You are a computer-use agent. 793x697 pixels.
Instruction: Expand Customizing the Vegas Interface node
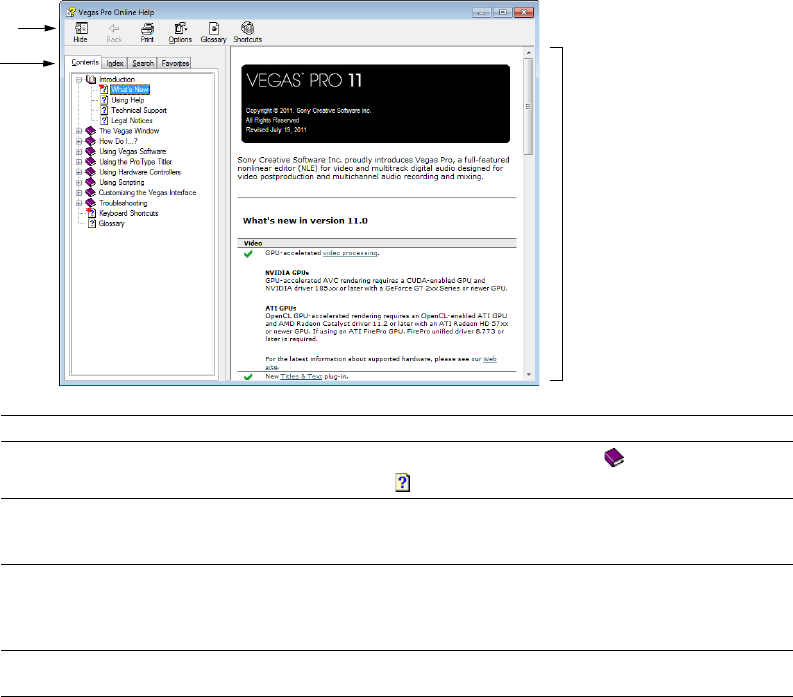(79, 193)
